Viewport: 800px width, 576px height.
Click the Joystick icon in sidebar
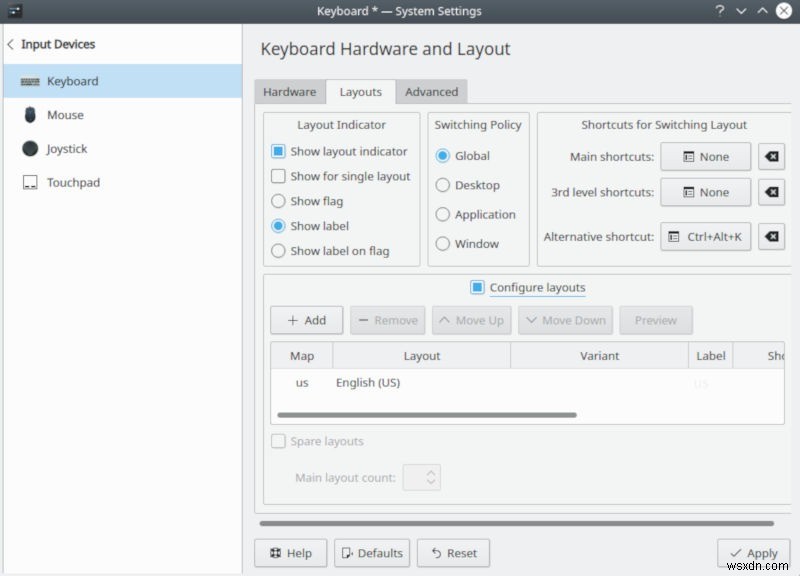point(30,149)
